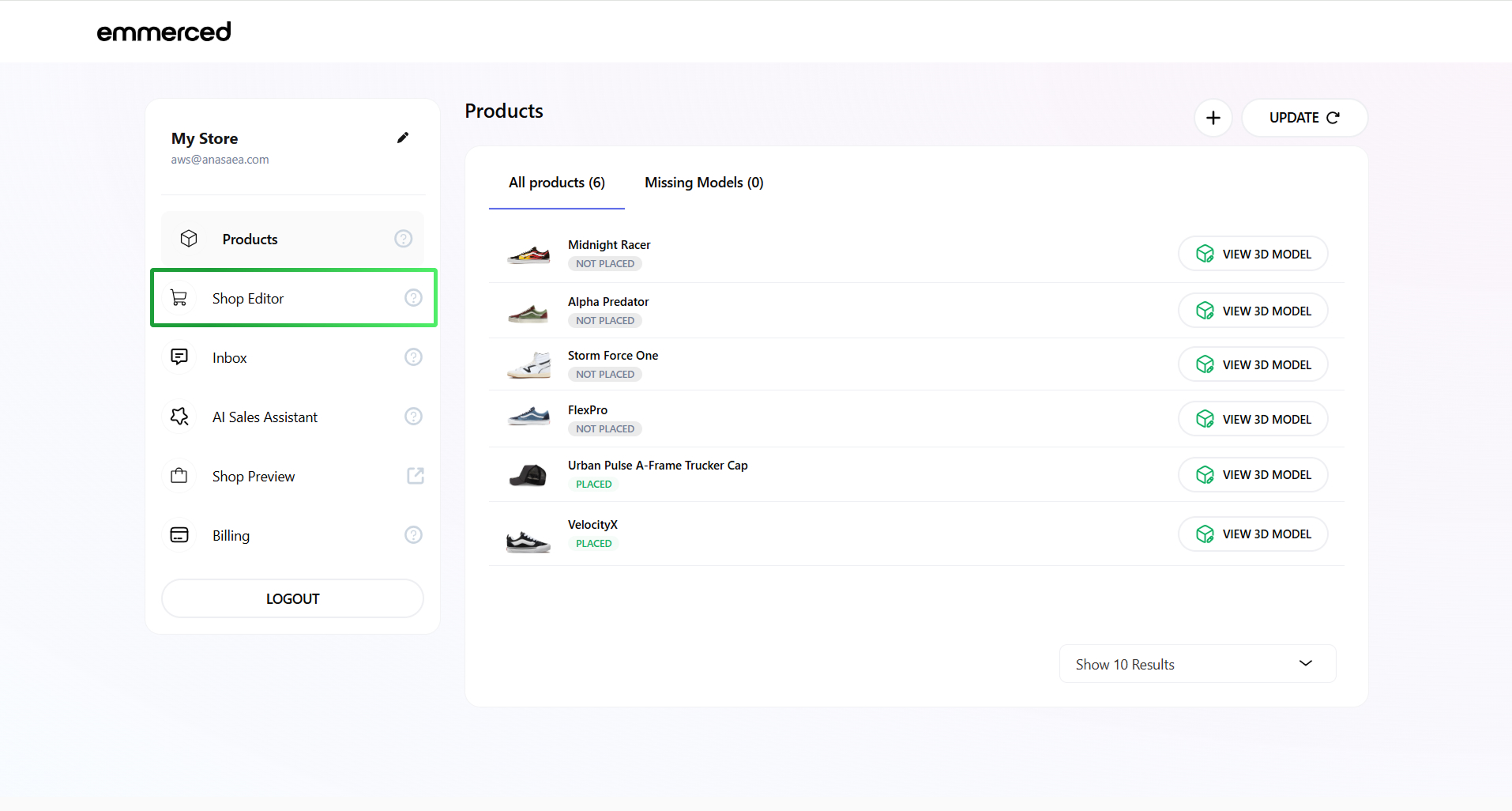The image size is (1512, 811).
Task: Click the emmerced logo
Action: tap(164, 32)
